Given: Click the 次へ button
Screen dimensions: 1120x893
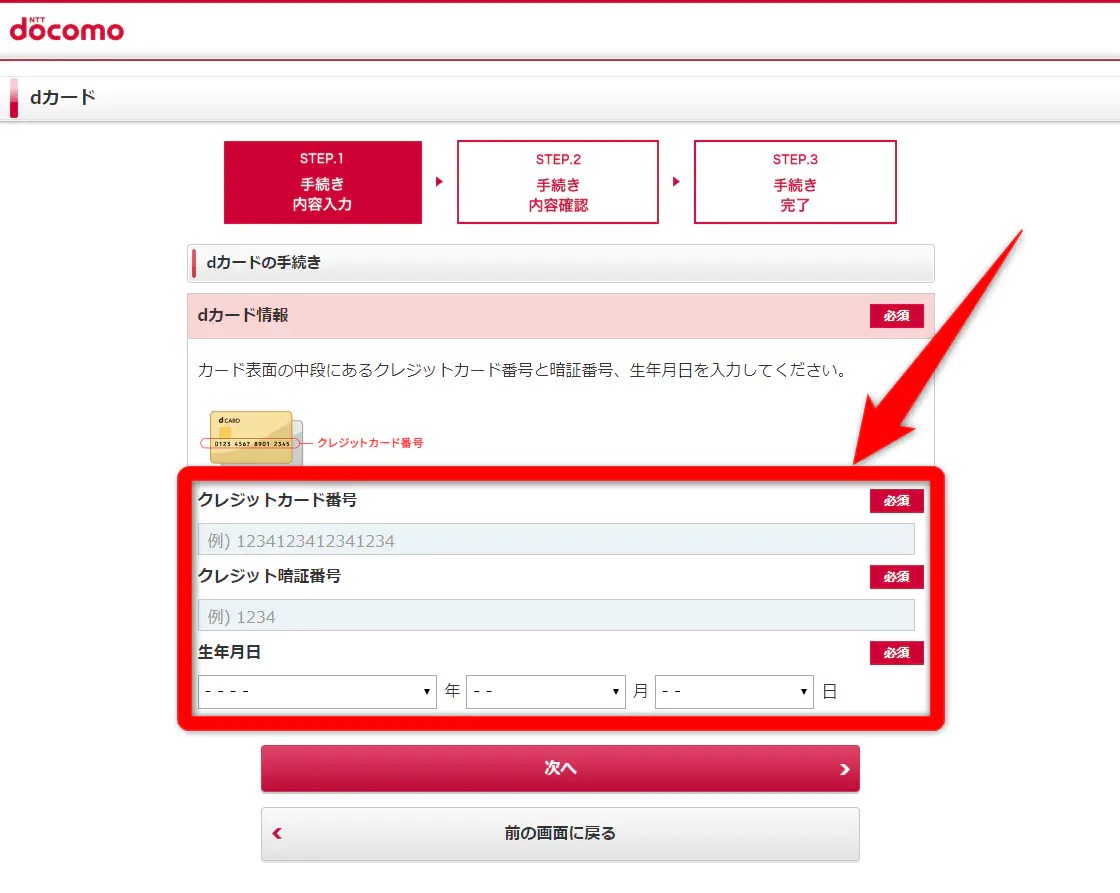Looking at the screenshot, I should (x=560, y=769).
